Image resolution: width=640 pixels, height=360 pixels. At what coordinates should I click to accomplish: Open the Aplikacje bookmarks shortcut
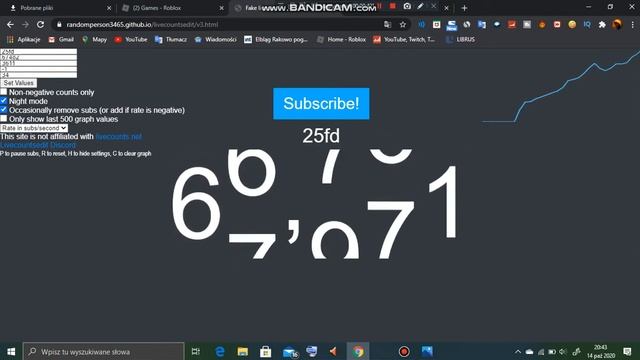[x=24, y=40]
